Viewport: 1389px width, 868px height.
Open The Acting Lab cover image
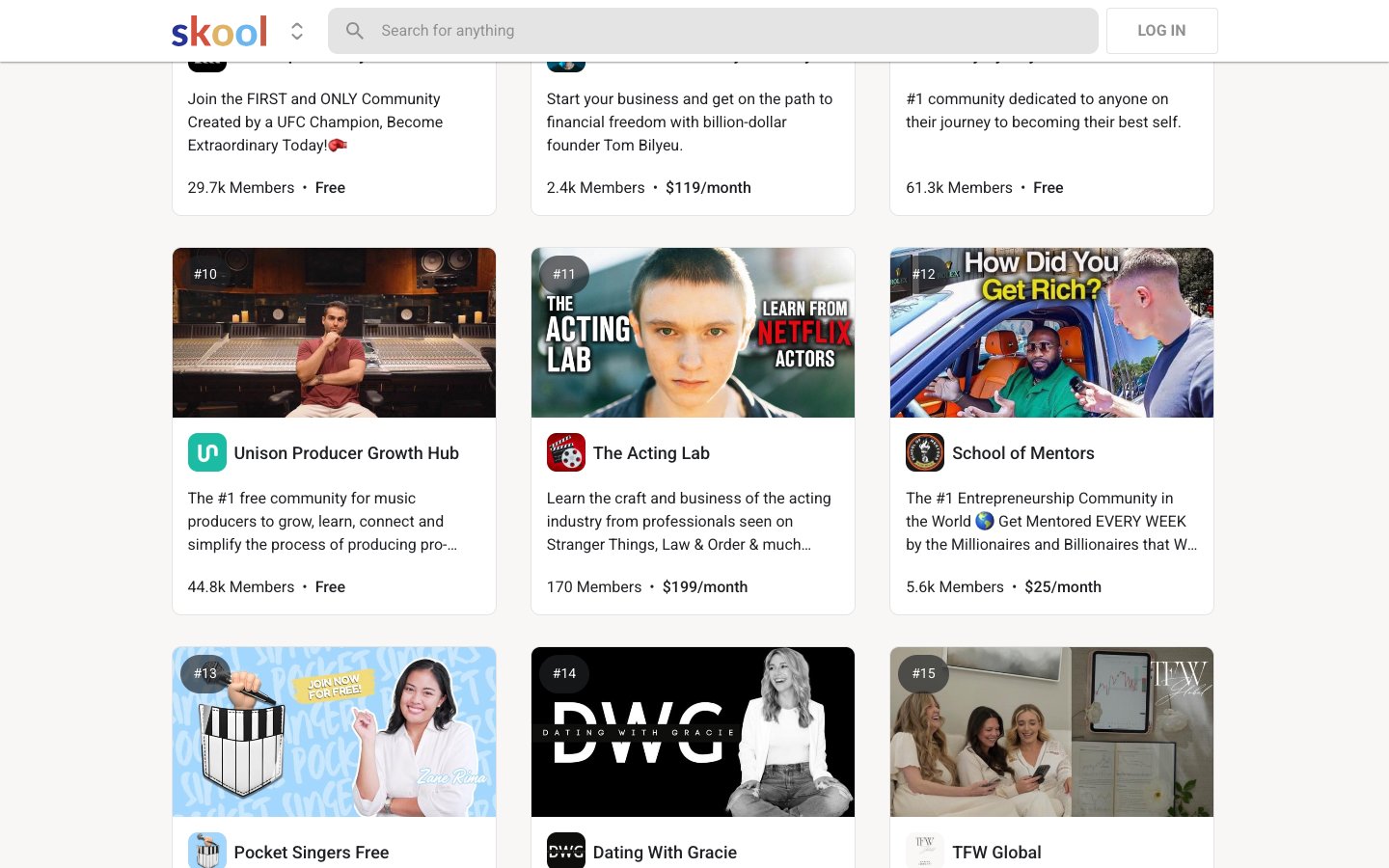(693, 333)
